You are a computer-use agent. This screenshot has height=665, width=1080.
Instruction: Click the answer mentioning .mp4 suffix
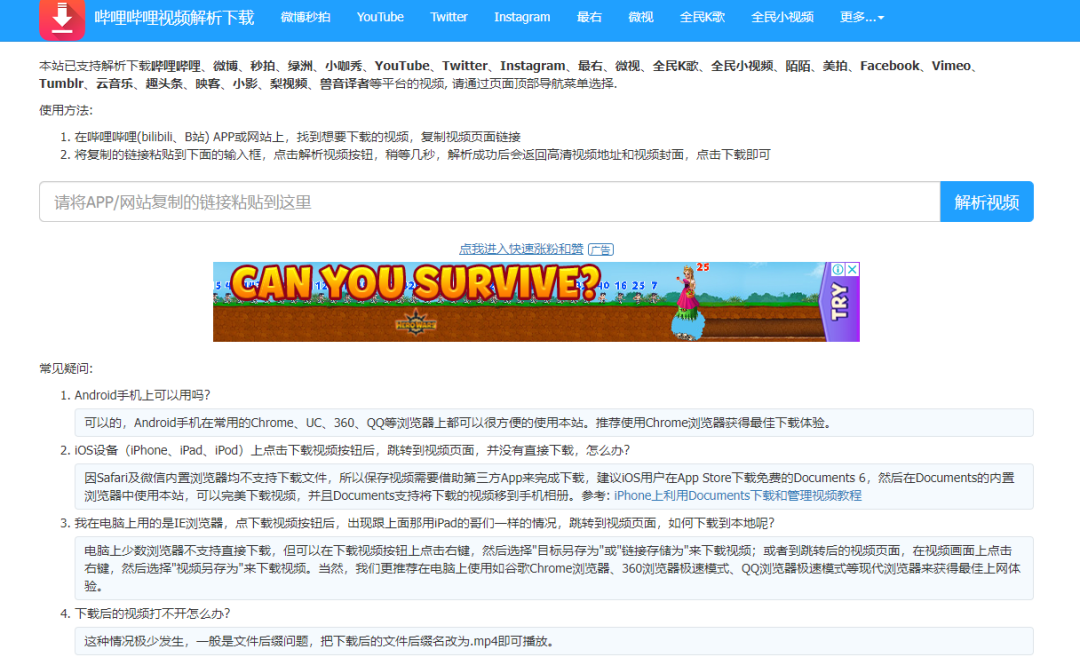(554, 641)
